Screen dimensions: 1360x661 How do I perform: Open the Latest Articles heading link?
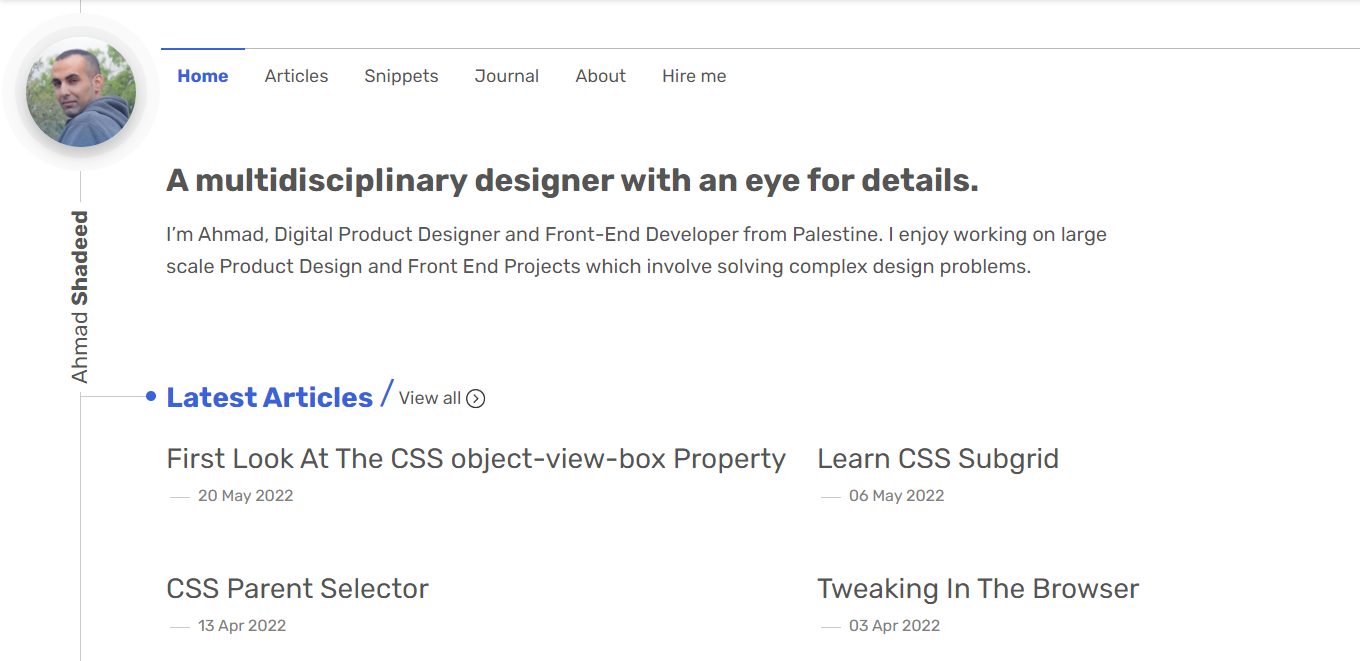pyautogui.click(x=269, y=397)
